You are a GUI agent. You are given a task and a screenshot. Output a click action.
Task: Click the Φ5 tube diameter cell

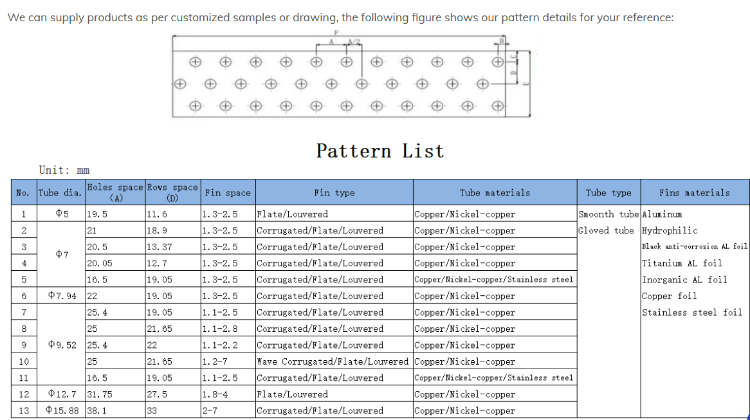(x=61, y=214)
